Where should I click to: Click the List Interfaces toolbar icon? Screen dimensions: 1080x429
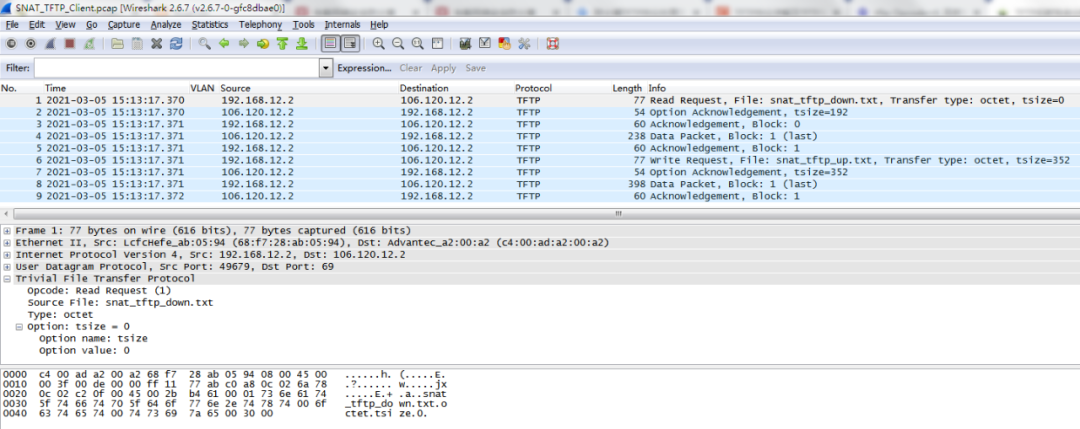tap(11, 43)
